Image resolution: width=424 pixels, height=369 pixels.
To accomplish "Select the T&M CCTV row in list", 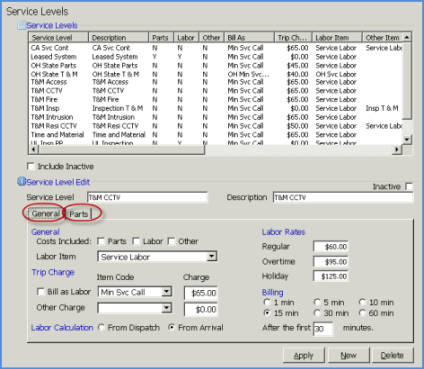I will click(216, 91).
